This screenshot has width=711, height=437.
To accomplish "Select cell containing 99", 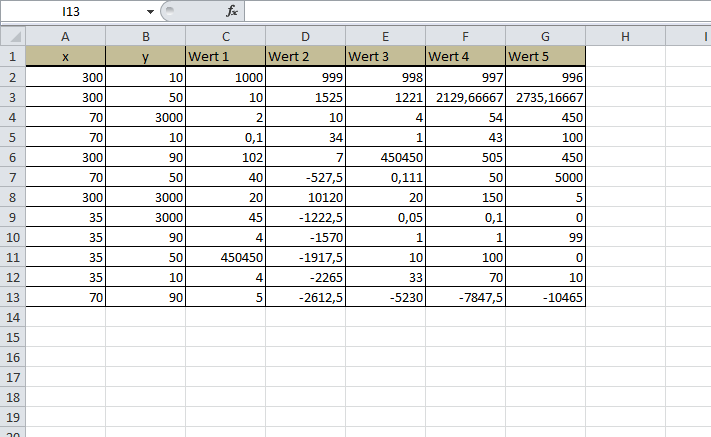I will coord(545,237).
